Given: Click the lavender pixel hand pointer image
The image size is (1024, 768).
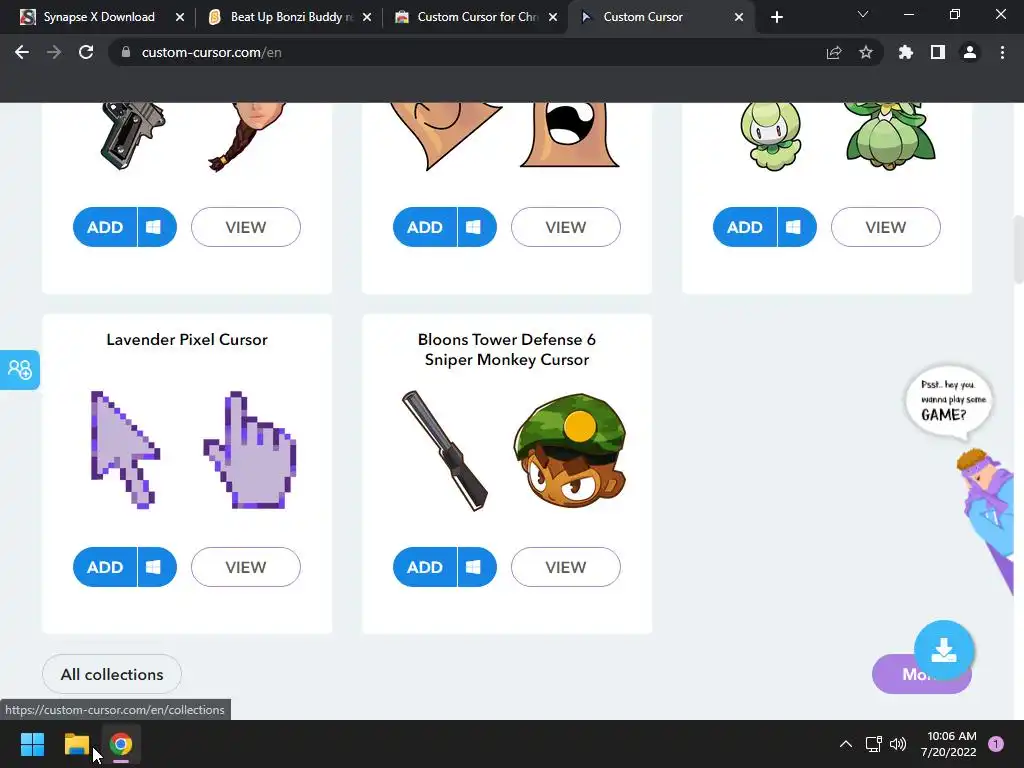Looking at the screenshot, I should click(x=250, y=449).
